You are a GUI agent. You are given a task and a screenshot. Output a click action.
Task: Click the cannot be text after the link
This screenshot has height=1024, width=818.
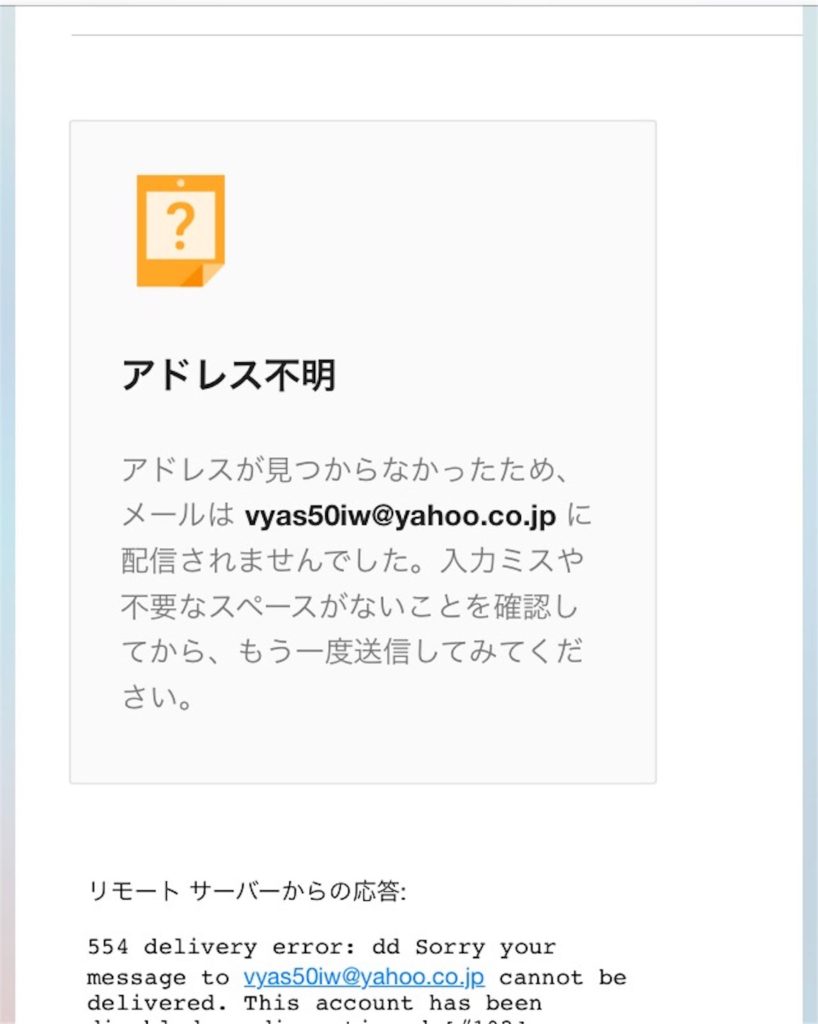[563, 978]
